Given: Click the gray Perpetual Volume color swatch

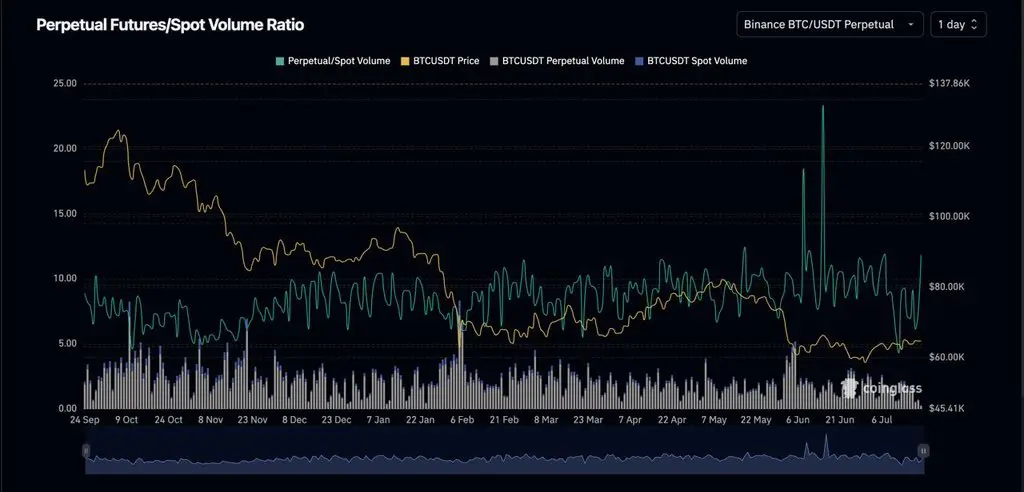Looking at the screenshot, I should [x=494, y=61].
